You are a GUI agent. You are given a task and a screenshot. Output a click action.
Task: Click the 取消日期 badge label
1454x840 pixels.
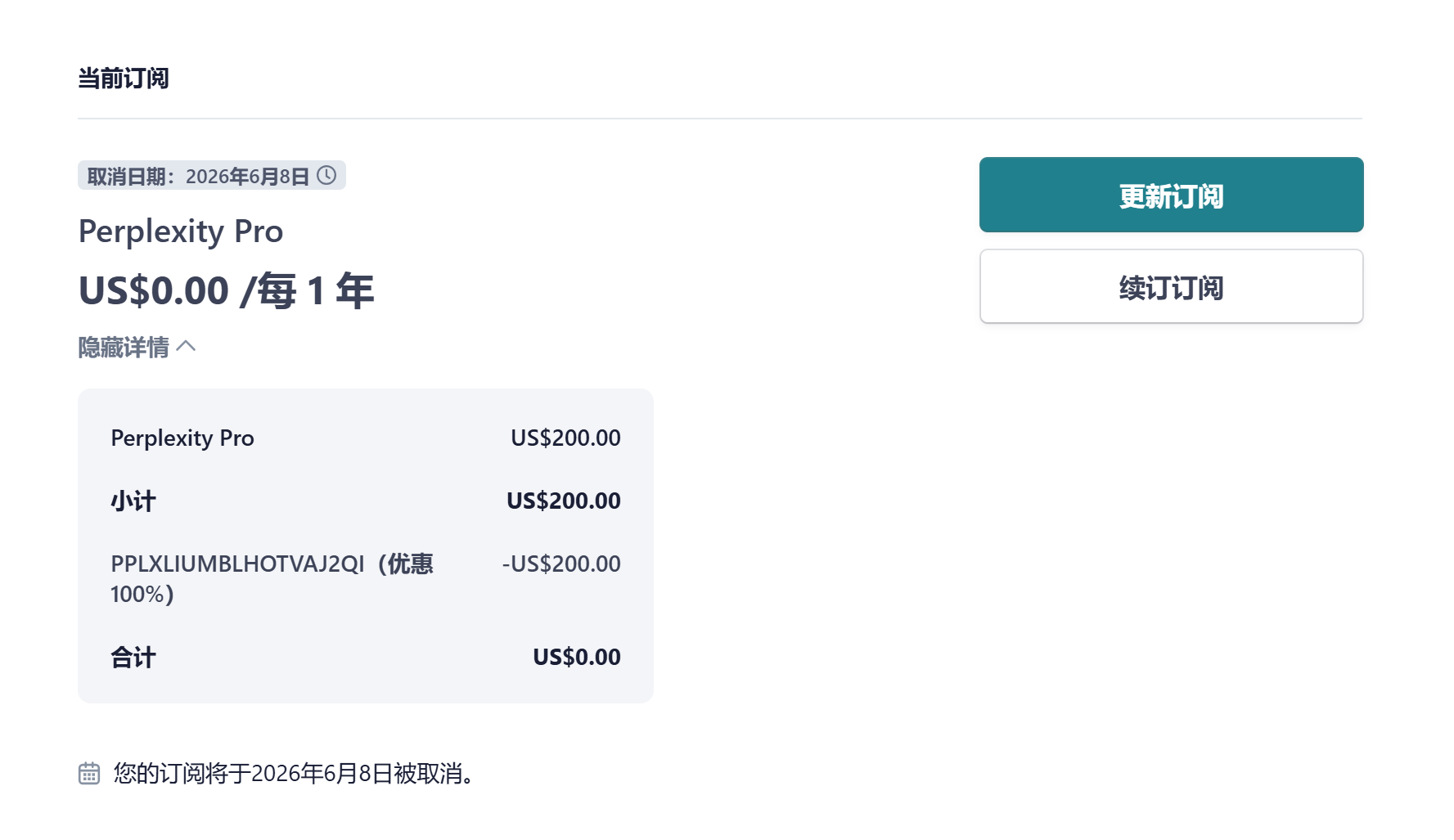tap(127, 177)
